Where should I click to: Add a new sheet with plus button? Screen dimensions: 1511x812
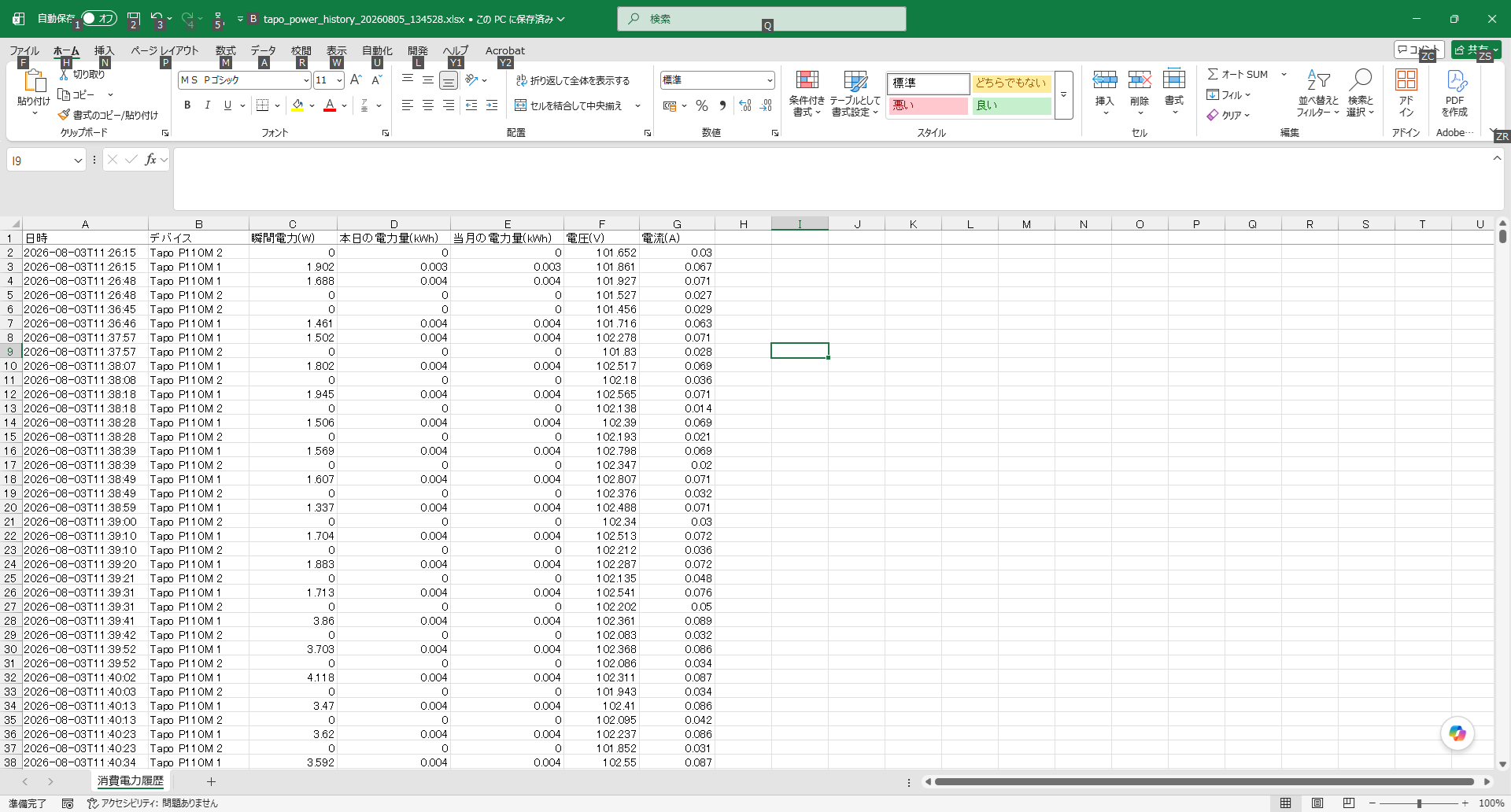click(x=211, y=781)
